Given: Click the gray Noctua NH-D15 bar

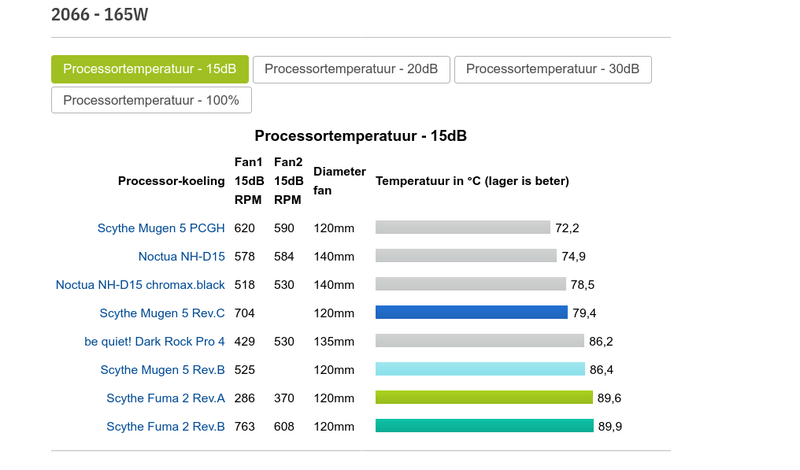Looking at the screenshot, I should pos(466,256).
